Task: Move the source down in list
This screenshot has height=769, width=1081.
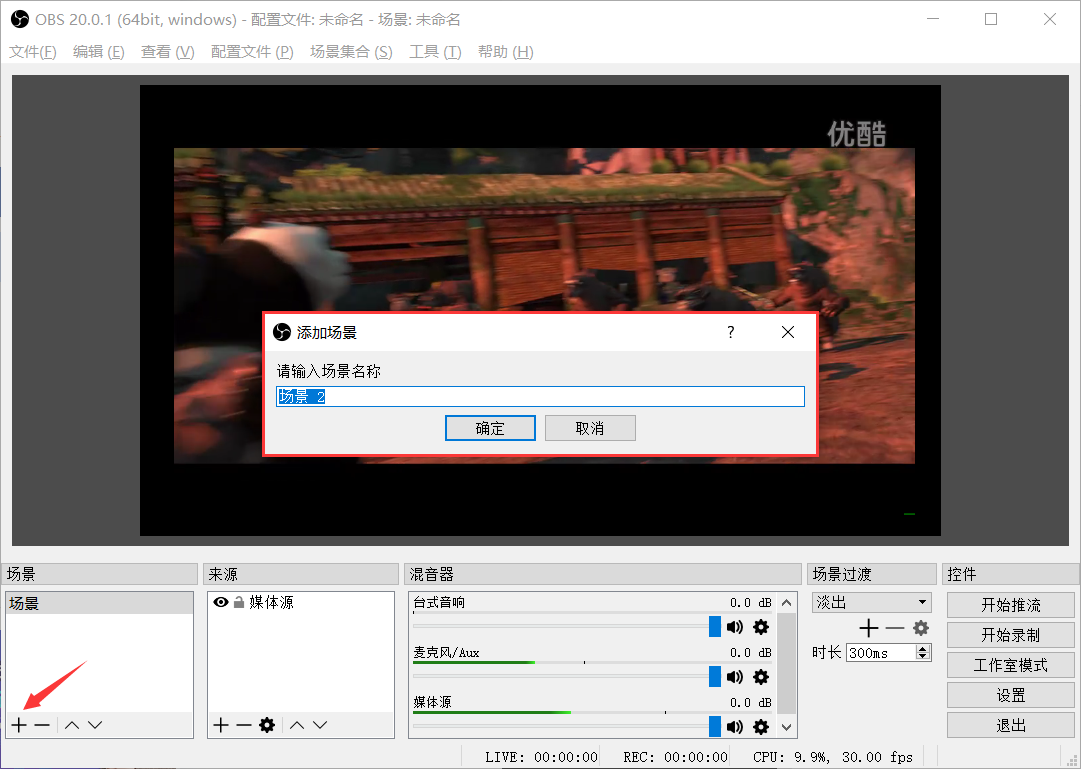Action: 320,725
